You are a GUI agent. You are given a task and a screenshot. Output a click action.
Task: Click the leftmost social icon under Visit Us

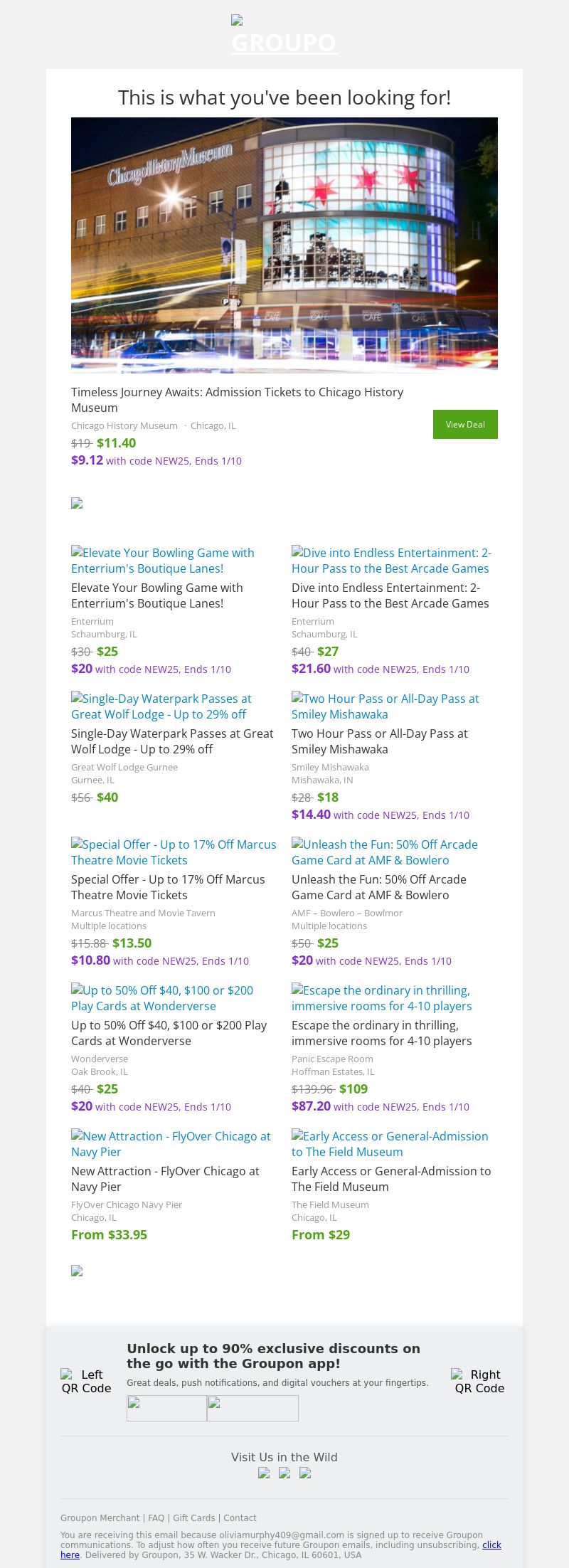(x=264, y=1473)
